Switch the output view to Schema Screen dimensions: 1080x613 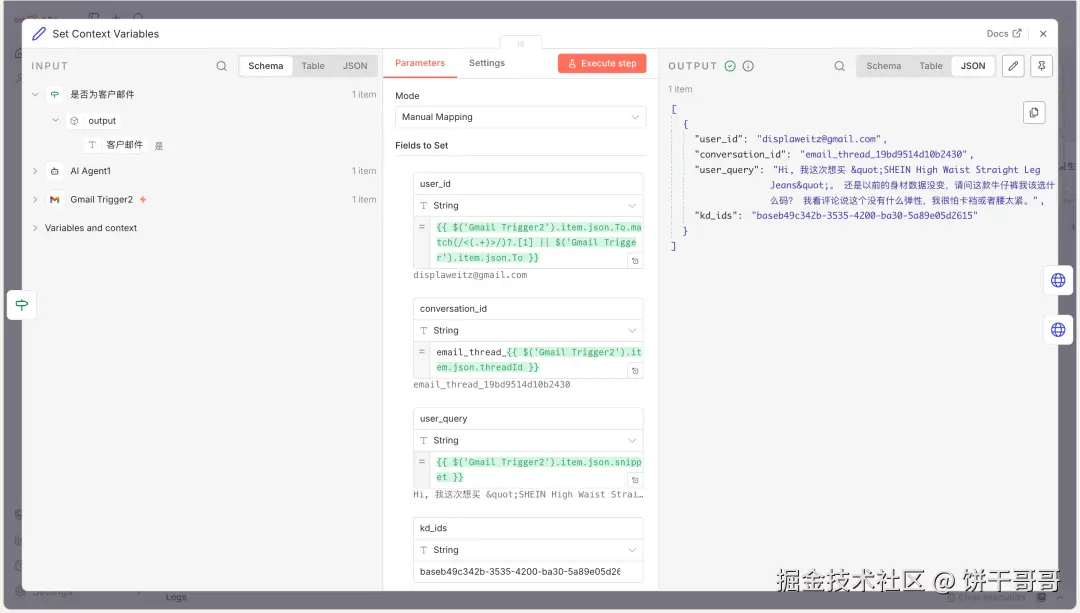coord(883,66)
